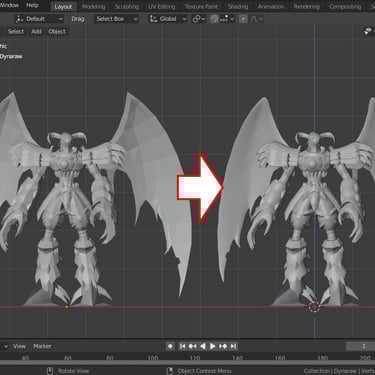Jump to next keyframe in timeline
This screenshot has height=375, width=375.
pyautogui.click(x=223, y=346)
